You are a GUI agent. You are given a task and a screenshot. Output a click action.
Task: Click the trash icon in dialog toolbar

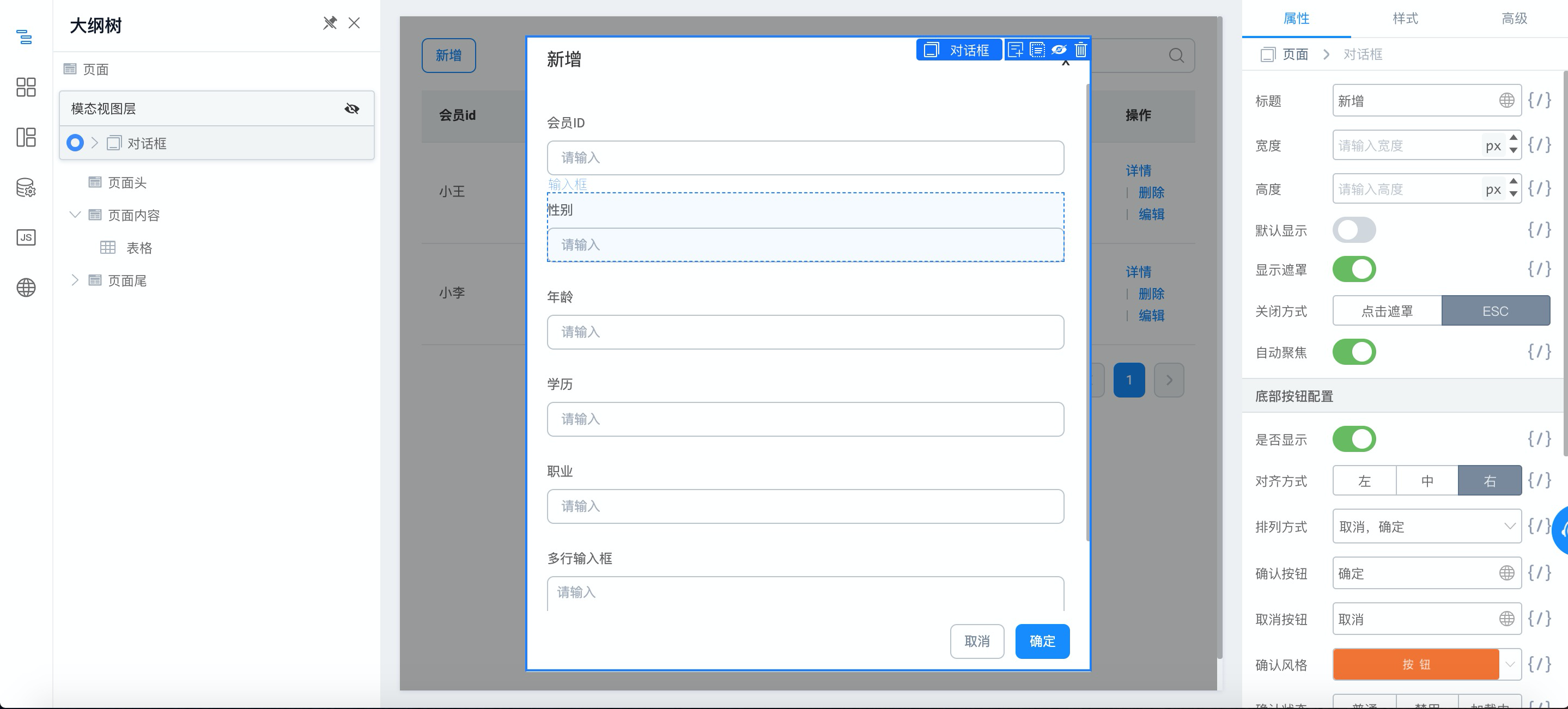(1080, 50)
